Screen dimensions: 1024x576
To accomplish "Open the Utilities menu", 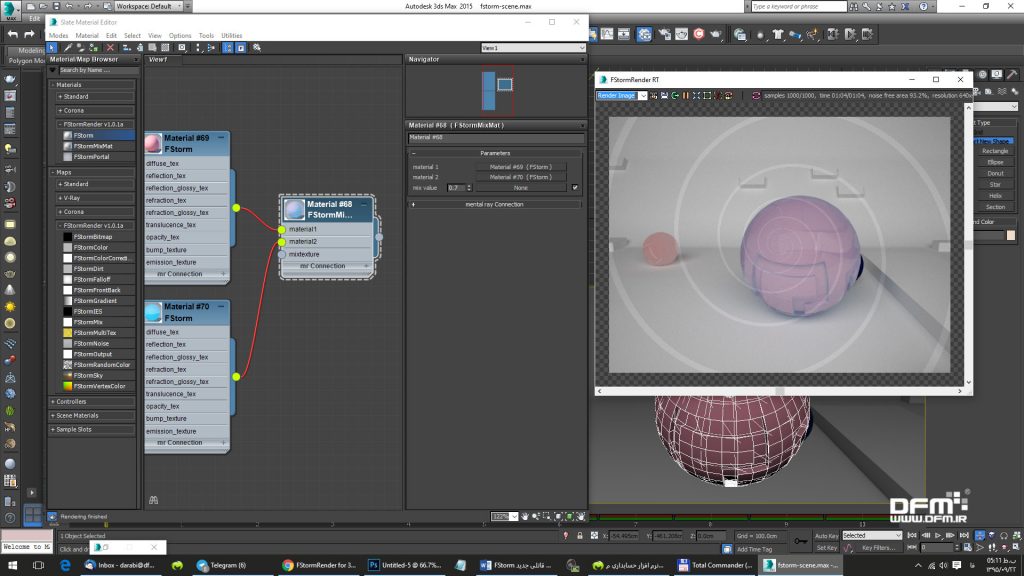I will point(232,35).
